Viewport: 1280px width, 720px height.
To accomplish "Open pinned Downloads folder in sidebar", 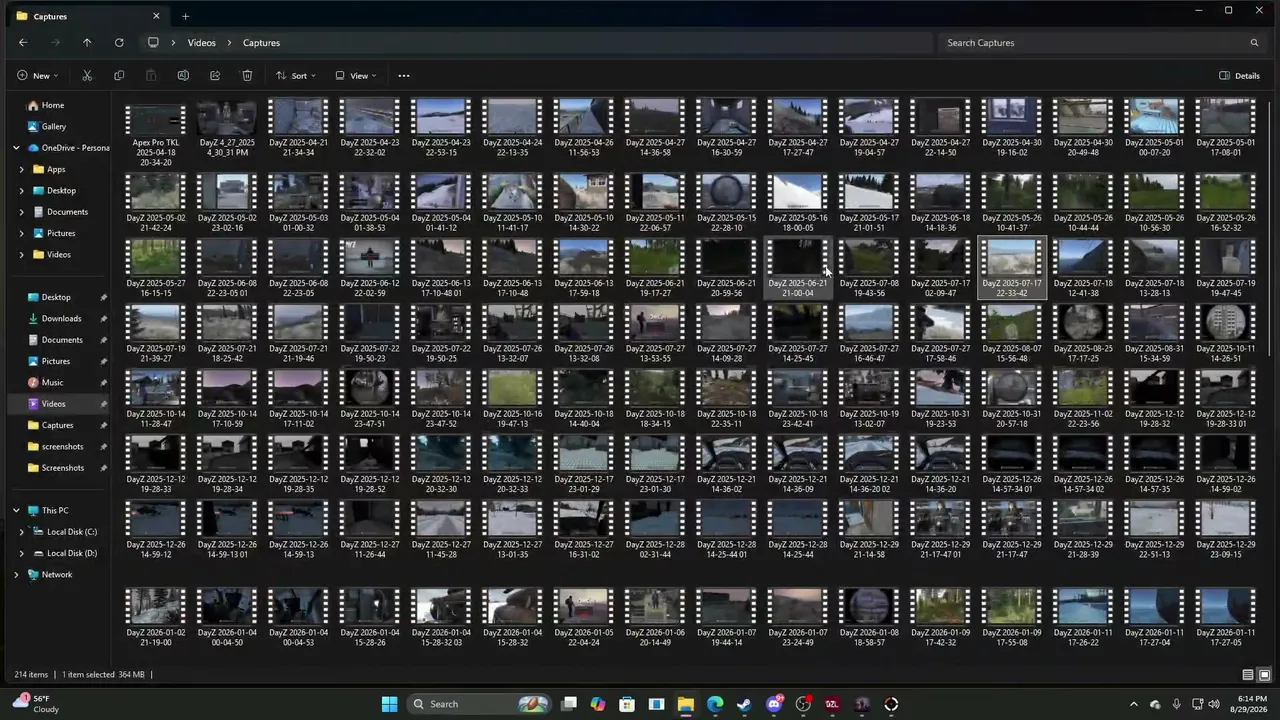I will [x=61, y=319].
